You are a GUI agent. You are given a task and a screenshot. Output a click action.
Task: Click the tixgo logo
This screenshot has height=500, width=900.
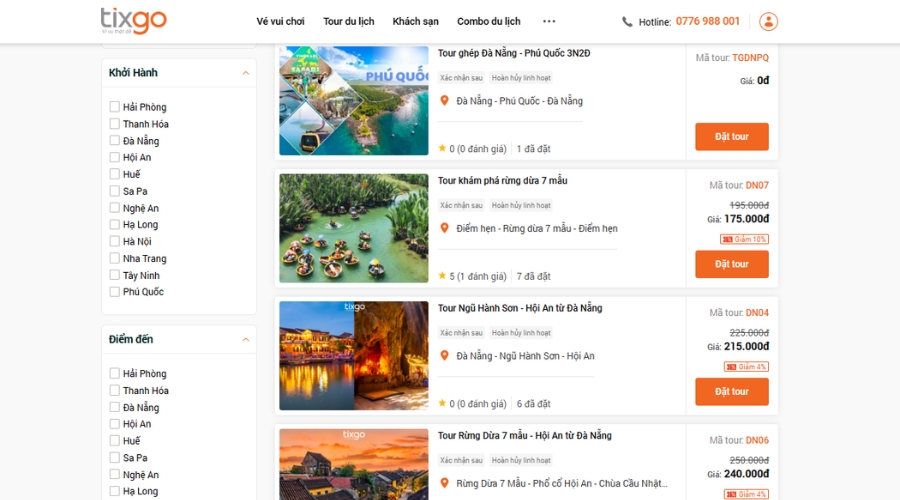tap(133, 21)
